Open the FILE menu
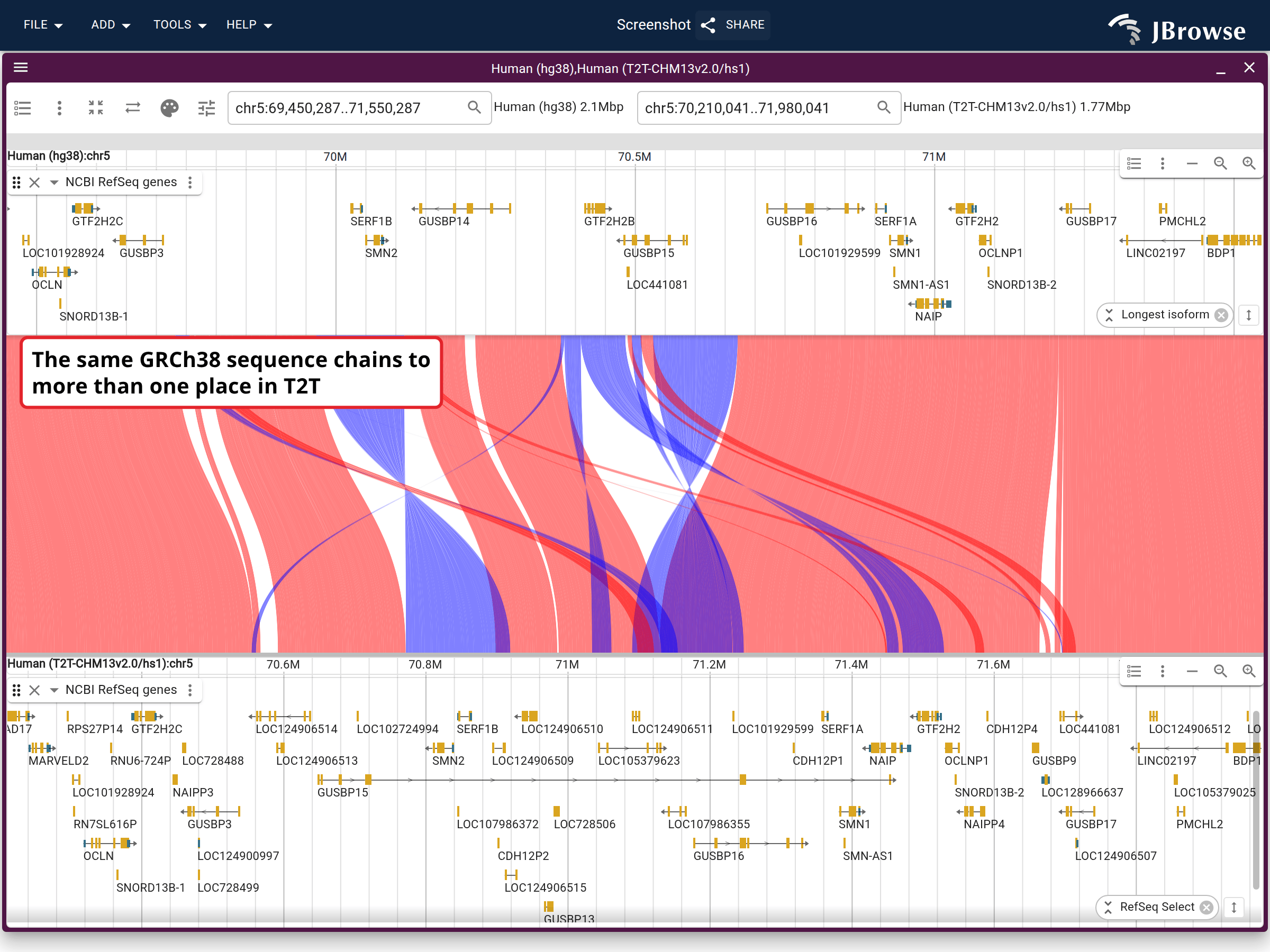 click(x=43, y=25)
